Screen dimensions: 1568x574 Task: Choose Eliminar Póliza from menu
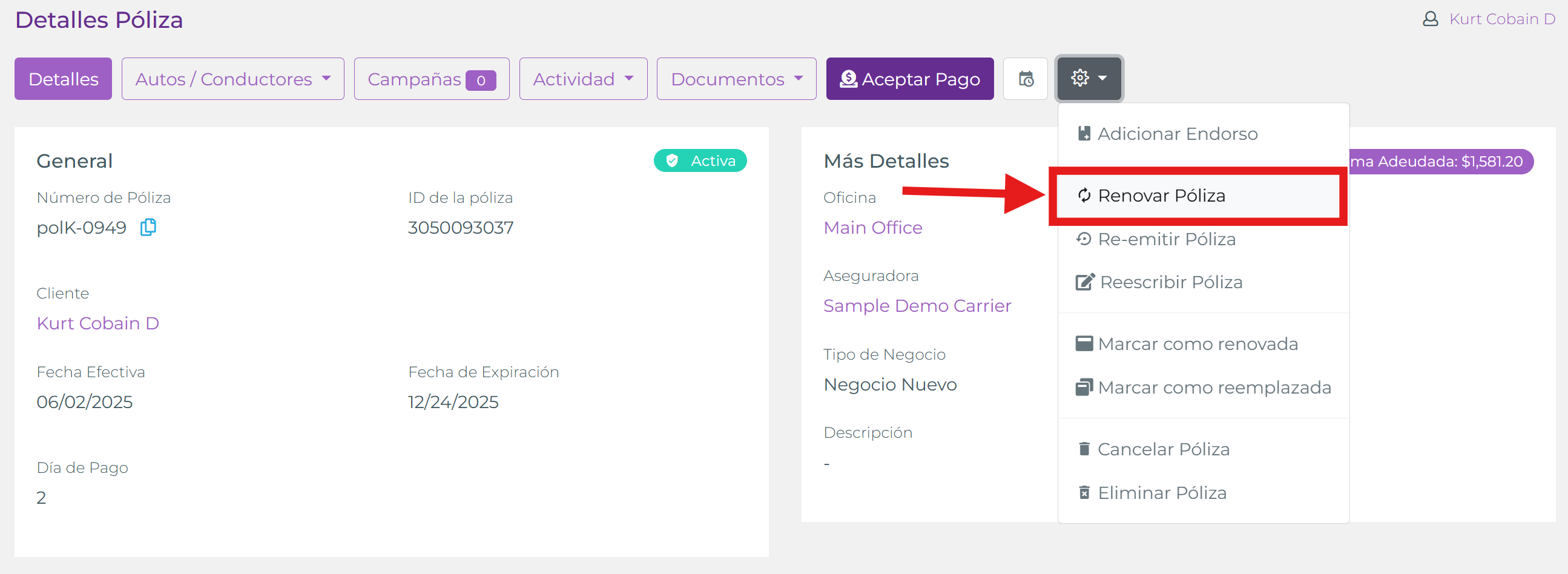1161,493
